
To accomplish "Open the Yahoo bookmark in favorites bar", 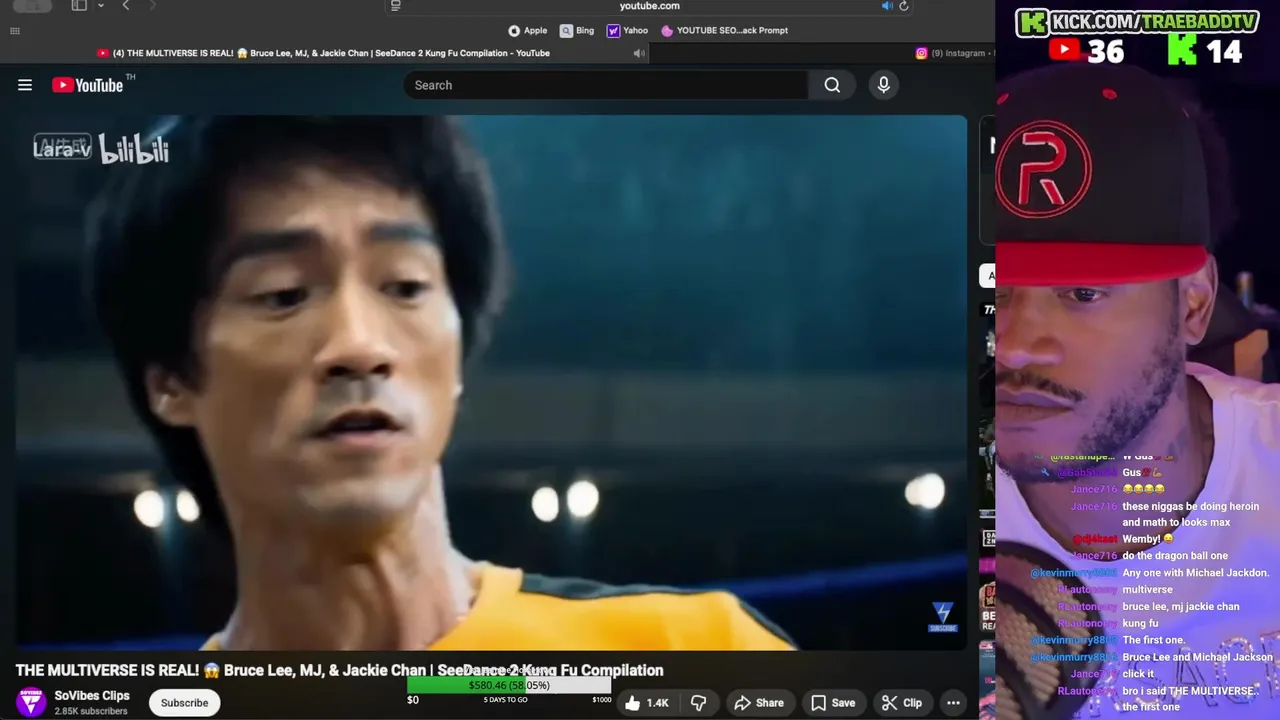I will pyautogui.click(x=628, y=30).
